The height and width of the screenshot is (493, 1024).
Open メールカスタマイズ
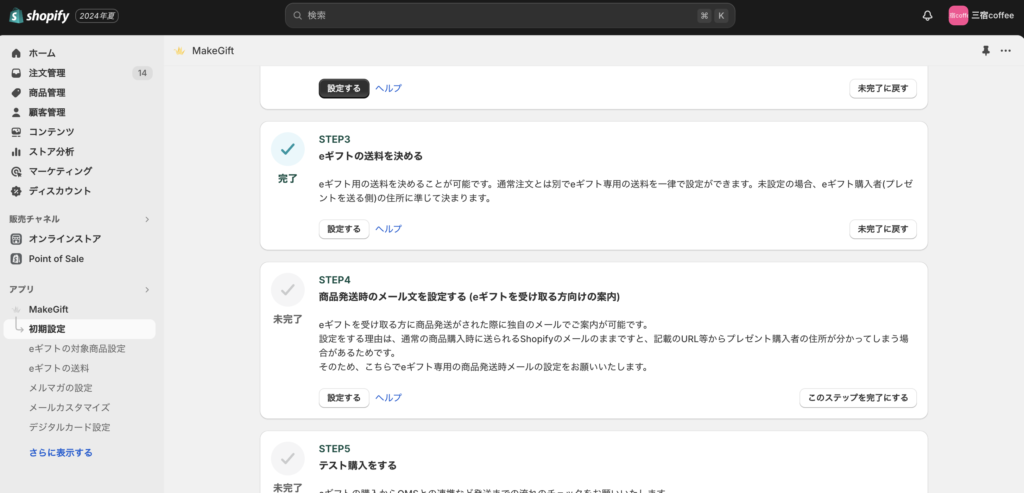[69, 407]
